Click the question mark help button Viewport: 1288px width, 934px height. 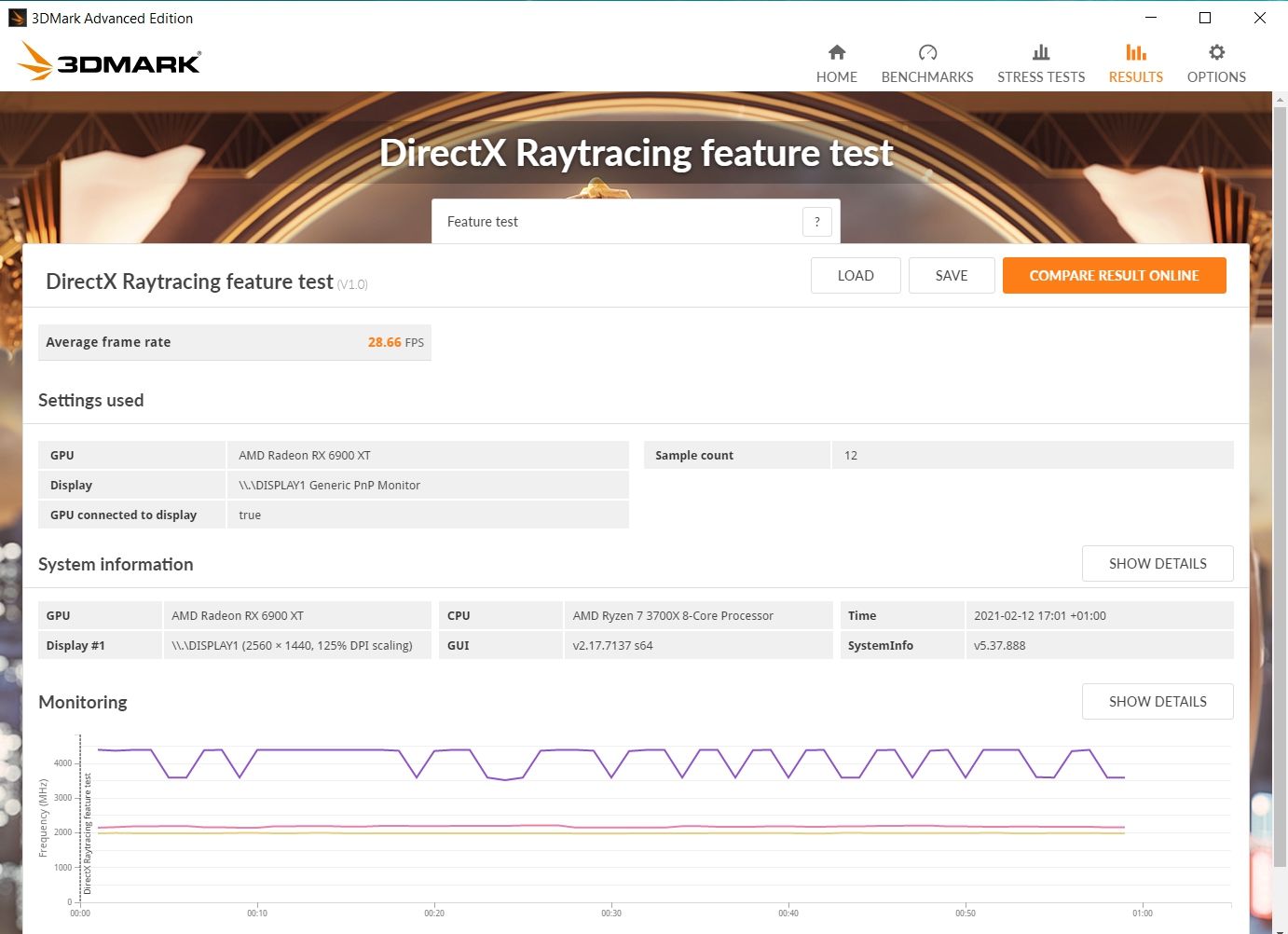pos(816,222)
